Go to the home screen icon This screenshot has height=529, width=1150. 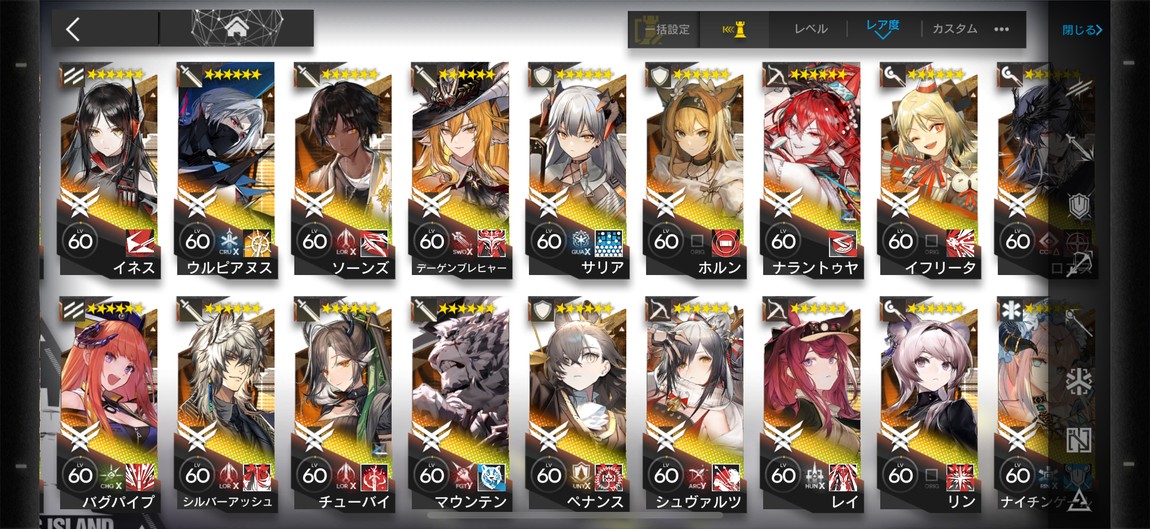pyautogui.click(x=236, y=29)
